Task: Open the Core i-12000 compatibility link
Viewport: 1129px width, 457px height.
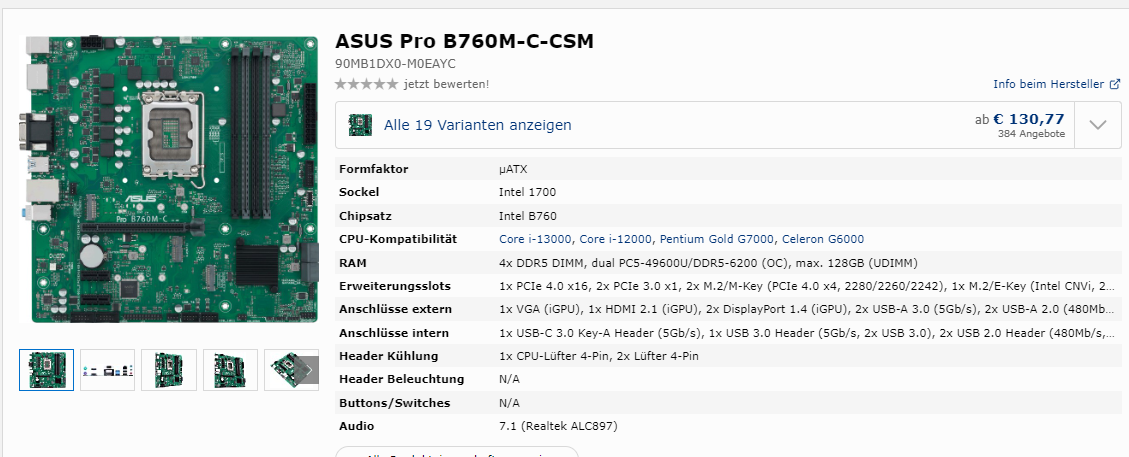Action: click(616, 239)
